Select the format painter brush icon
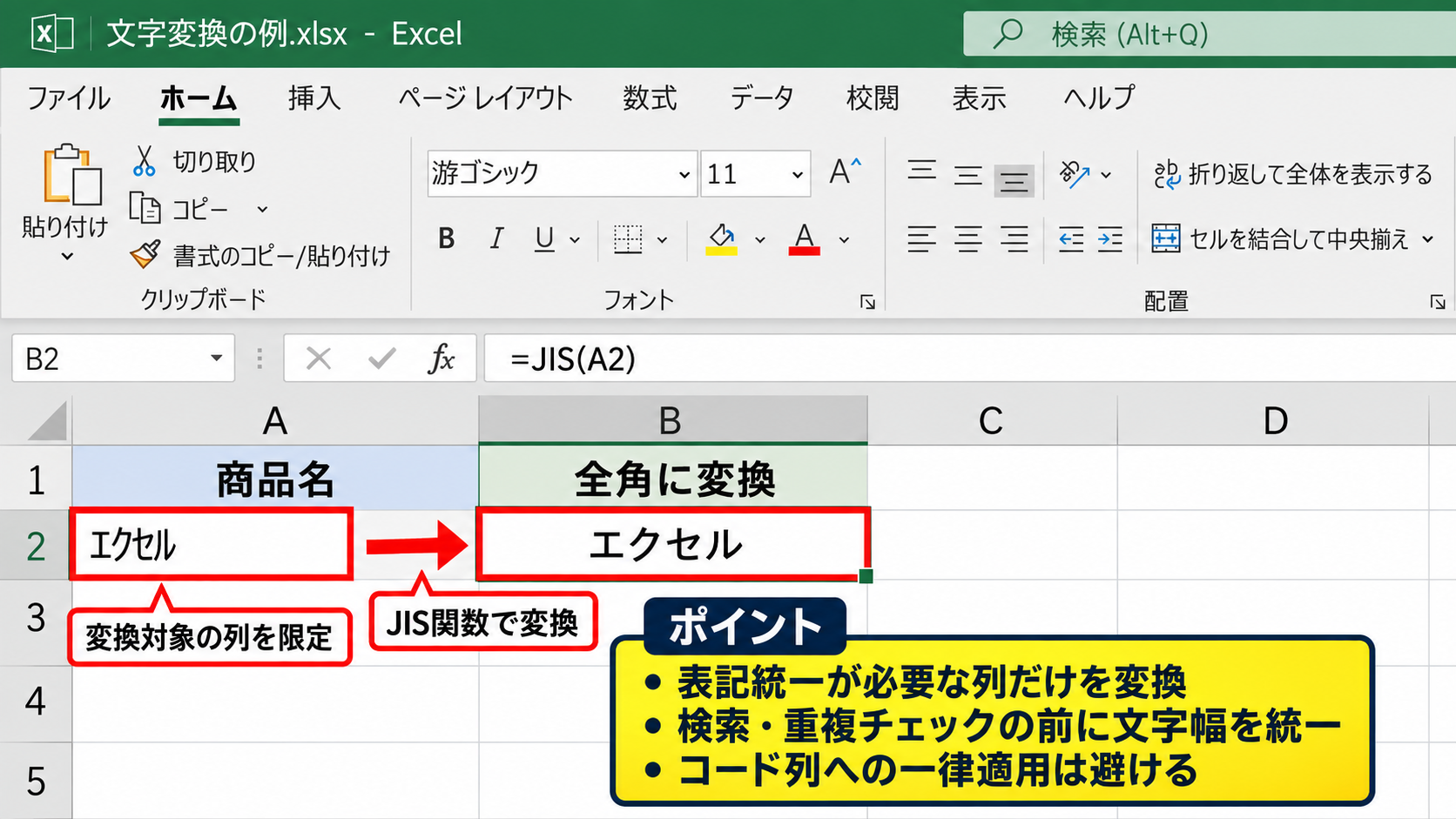This screenshot has height=819, width=1456. (x=145, y=254)
